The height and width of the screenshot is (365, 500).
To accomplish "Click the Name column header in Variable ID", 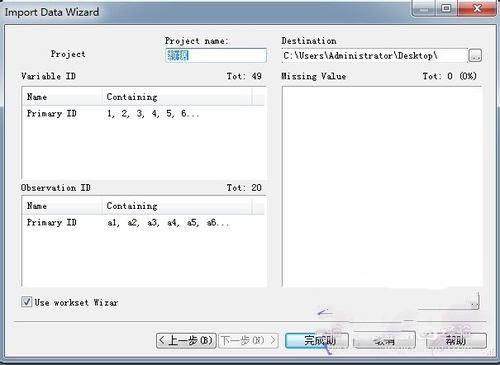I will tap(63, 97).
